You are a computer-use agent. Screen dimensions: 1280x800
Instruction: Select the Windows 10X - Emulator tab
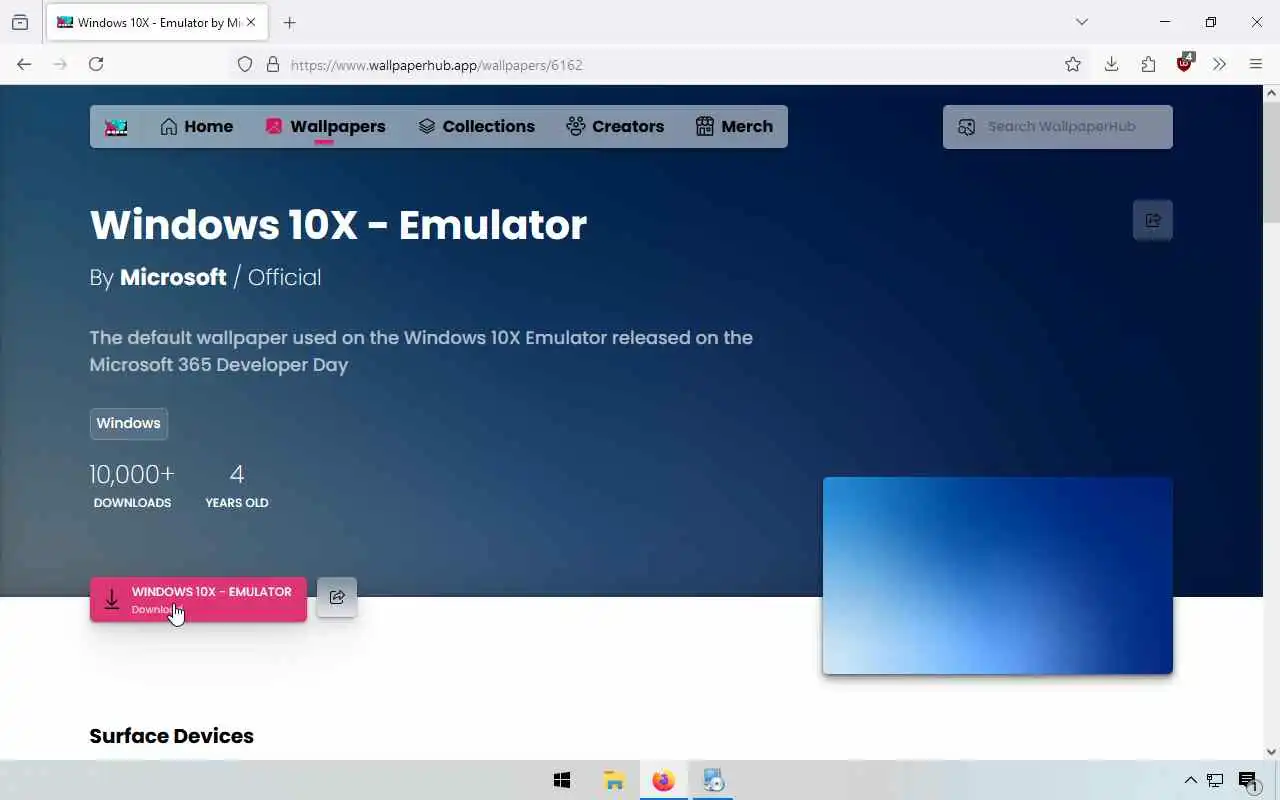click(x=158, y=22)
